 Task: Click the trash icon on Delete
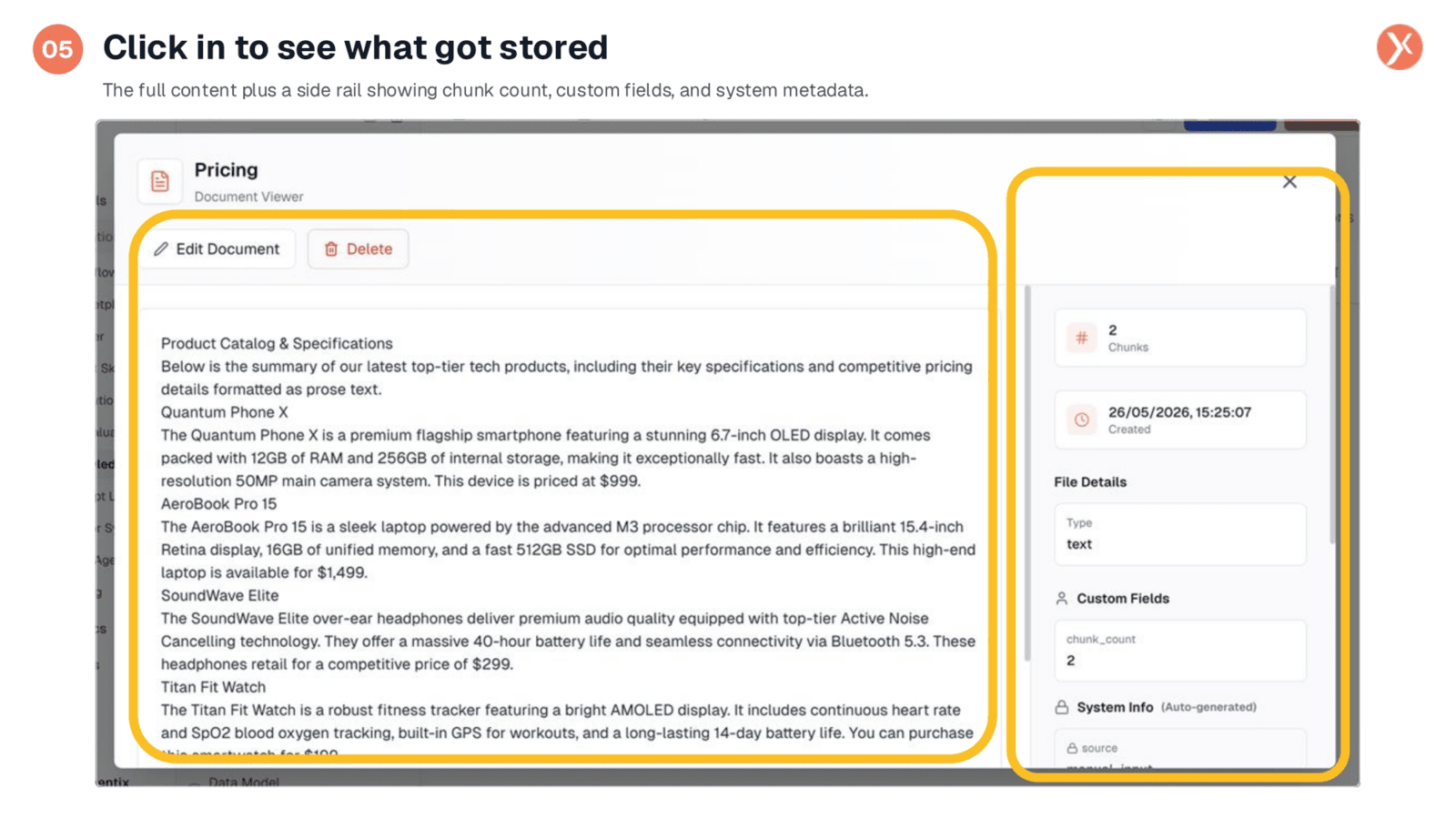(x=331, y=248)
